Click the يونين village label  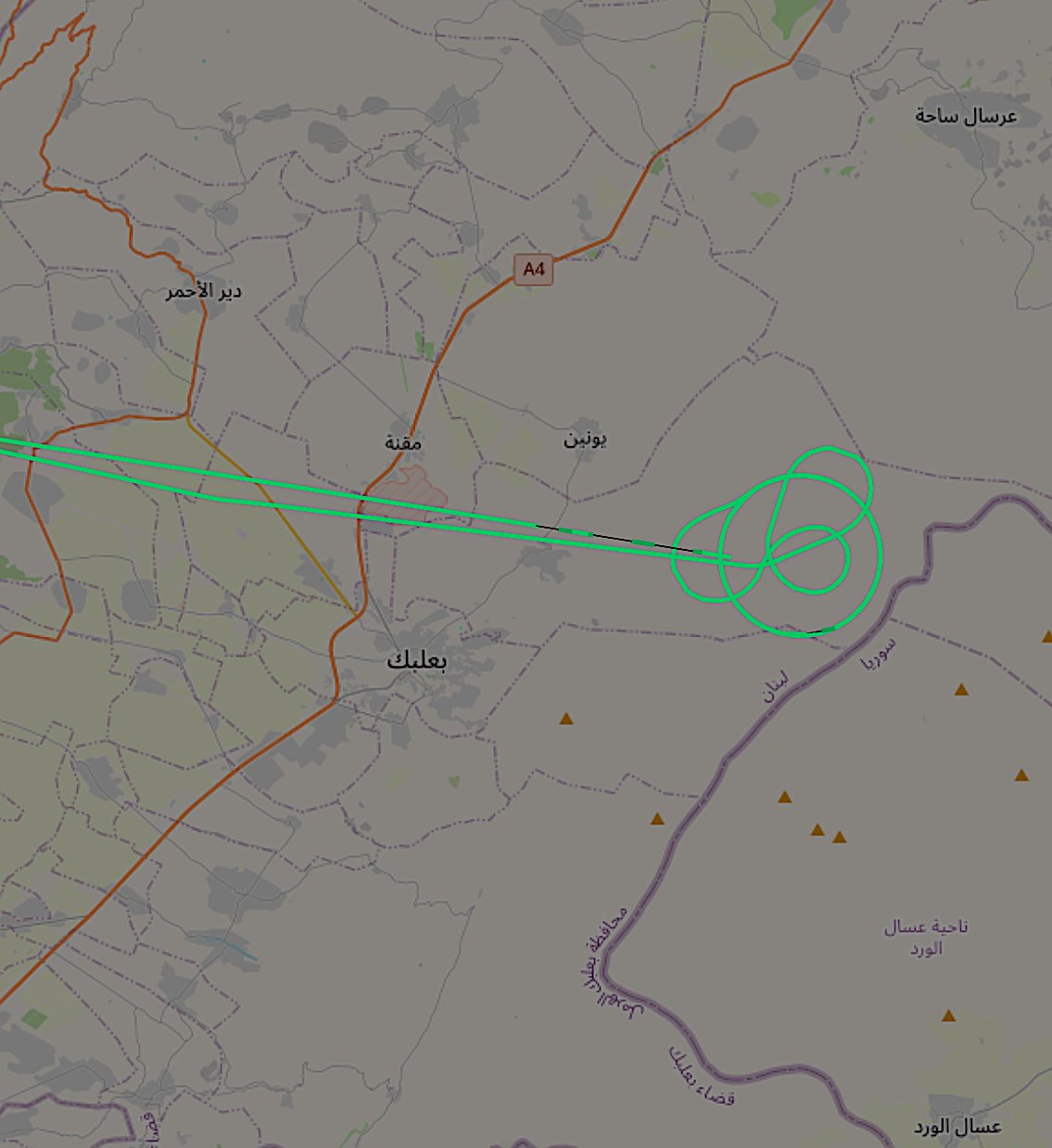point(585,439)
